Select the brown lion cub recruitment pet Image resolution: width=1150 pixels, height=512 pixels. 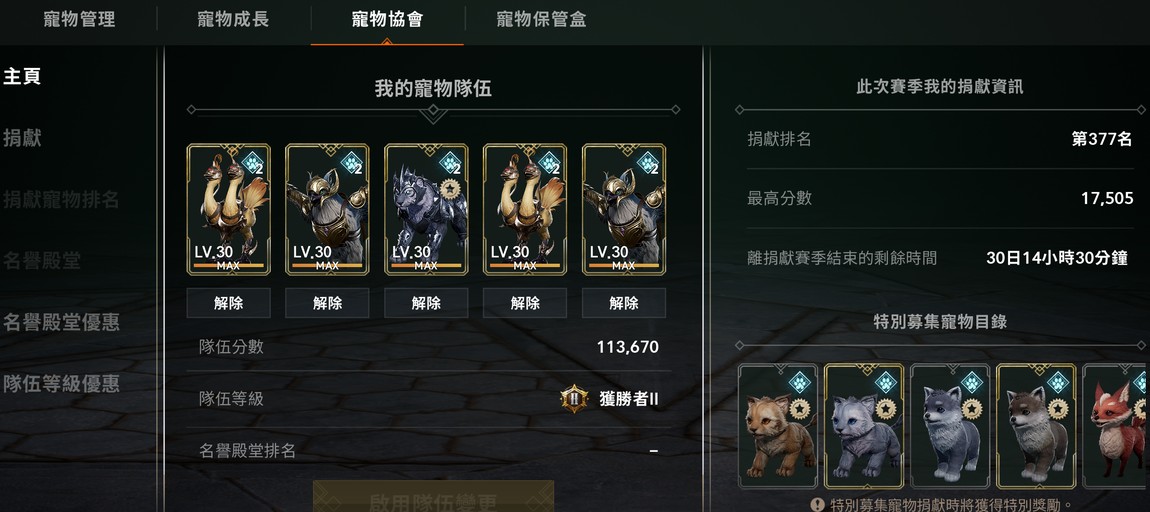click(x=778, y=426)
